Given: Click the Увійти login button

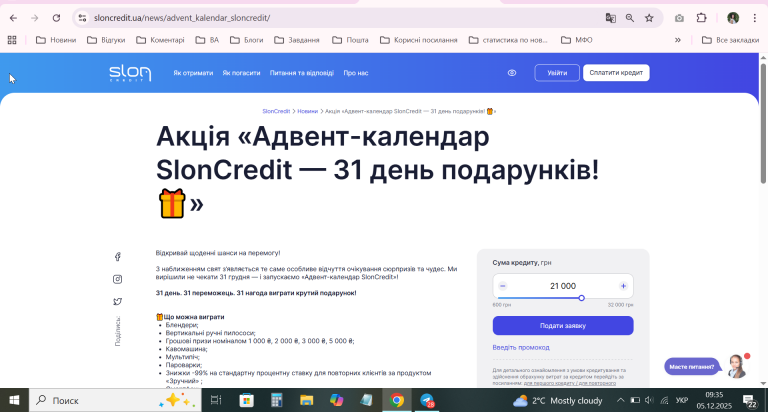Looking at the screenshot, I should coord(557,73).
